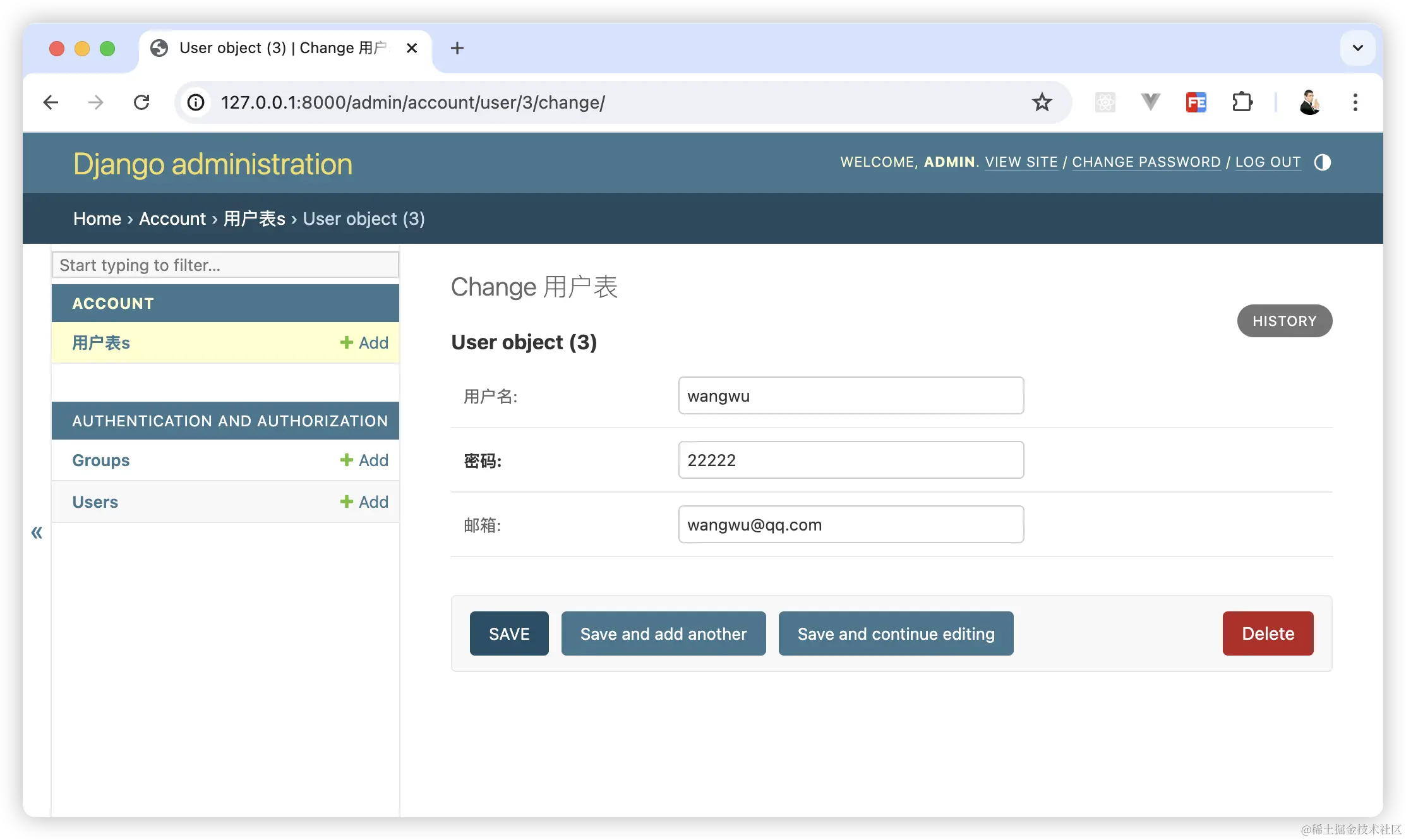Open the HISTORY button
Screen dimensions: 1406x840
pos(1284,321)
